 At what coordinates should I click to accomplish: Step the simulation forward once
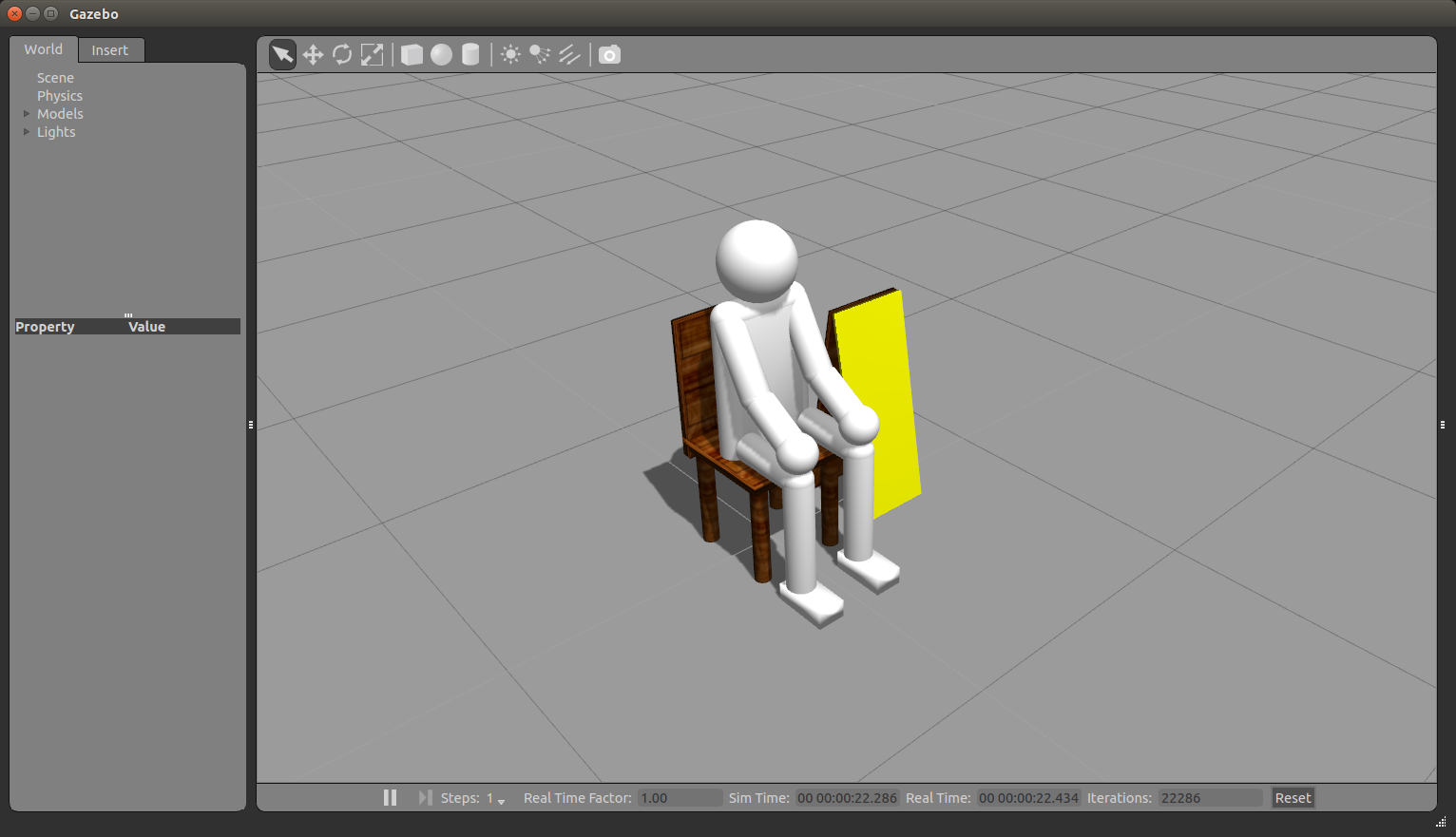[425, 798]
